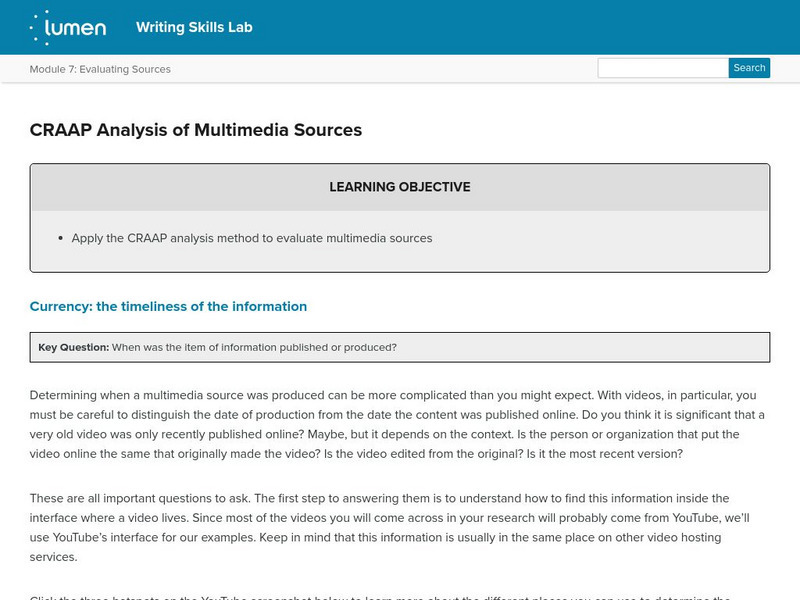Click the "Apply the CRAAP analysis method" objective text
The image size is (800, 600).
coord(252,238)
